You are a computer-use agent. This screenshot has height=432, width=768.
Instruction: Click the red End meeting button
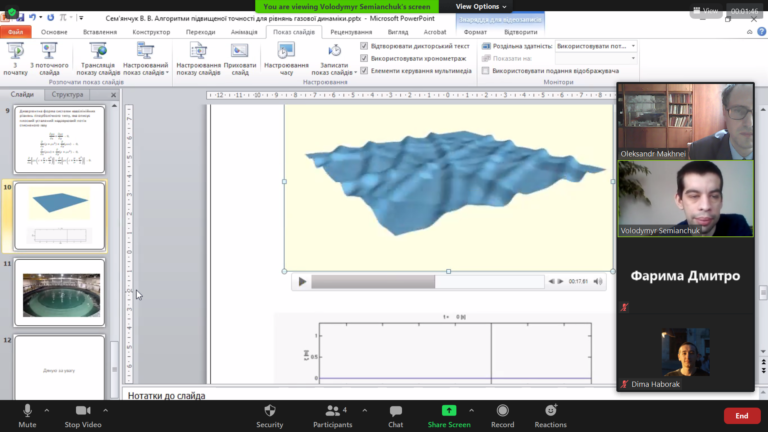[x=742, y=416]
